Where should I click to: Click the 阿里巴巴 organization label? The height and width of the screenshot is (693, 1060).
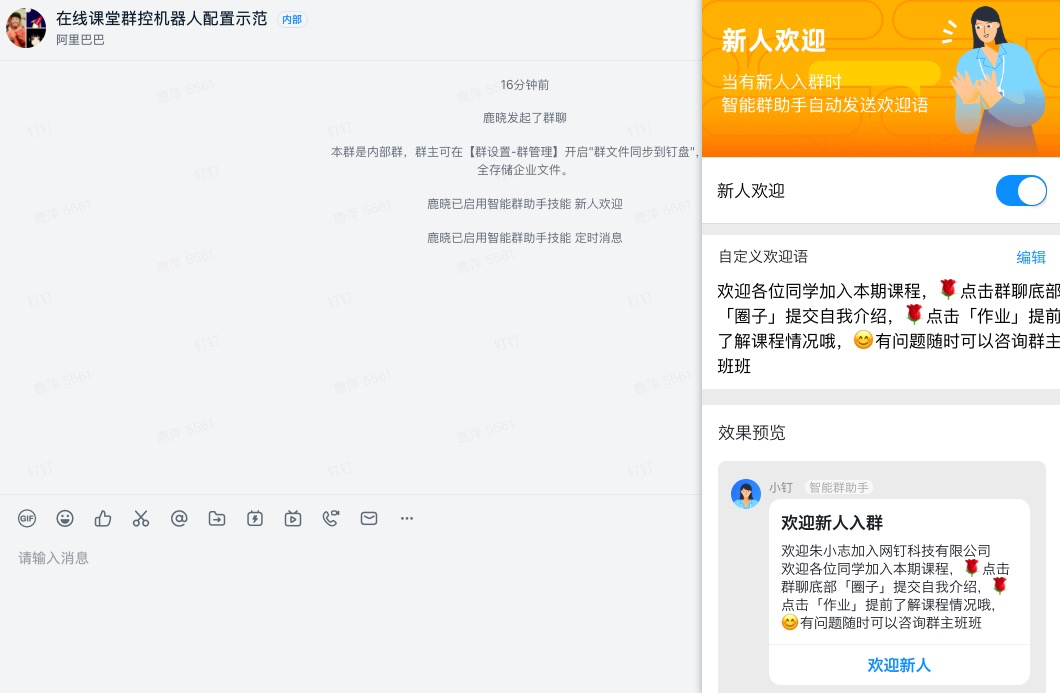(80, 40)
